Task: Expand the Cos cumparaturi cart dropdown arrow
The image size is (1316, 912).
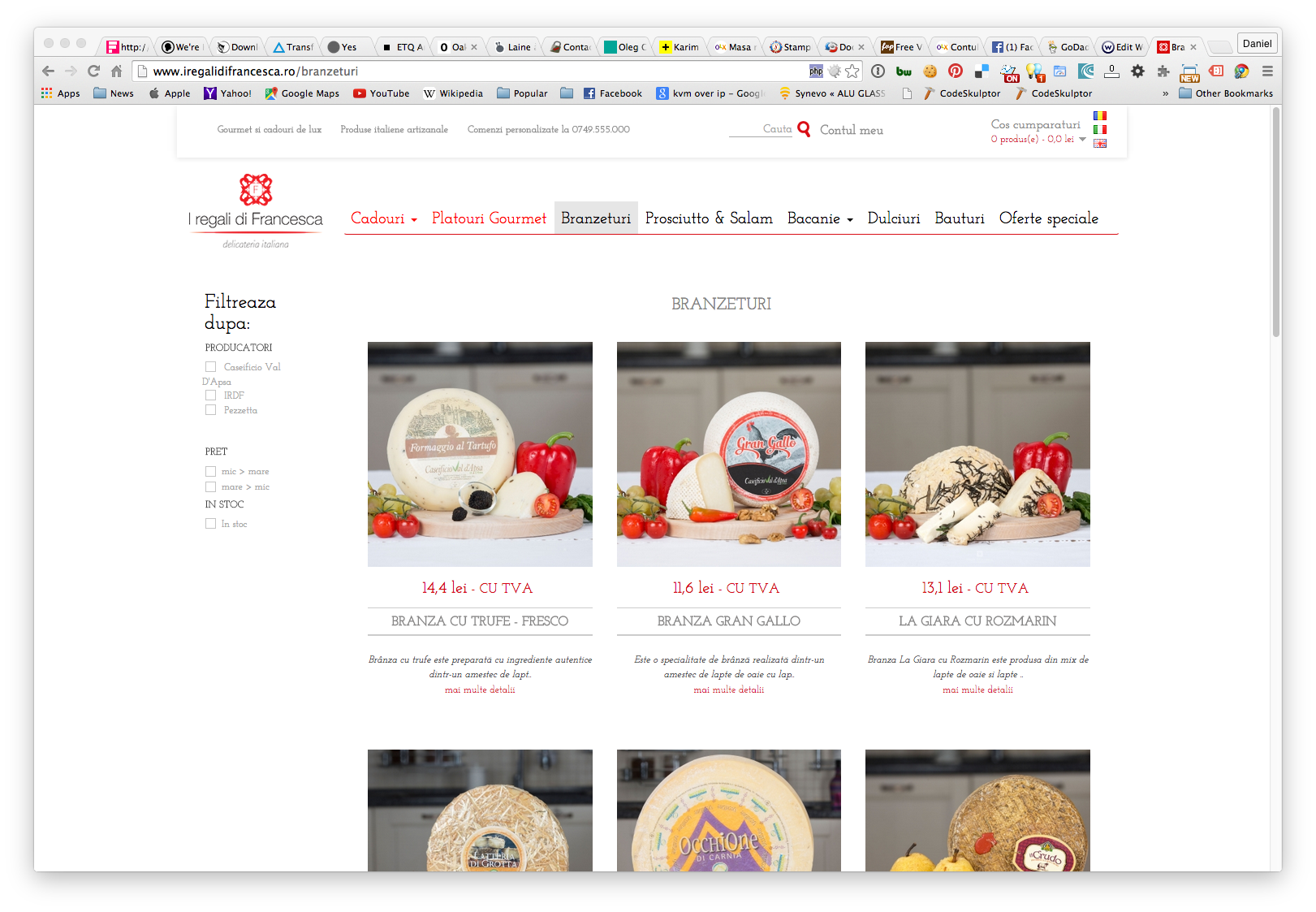Action: coord(1082,139)
